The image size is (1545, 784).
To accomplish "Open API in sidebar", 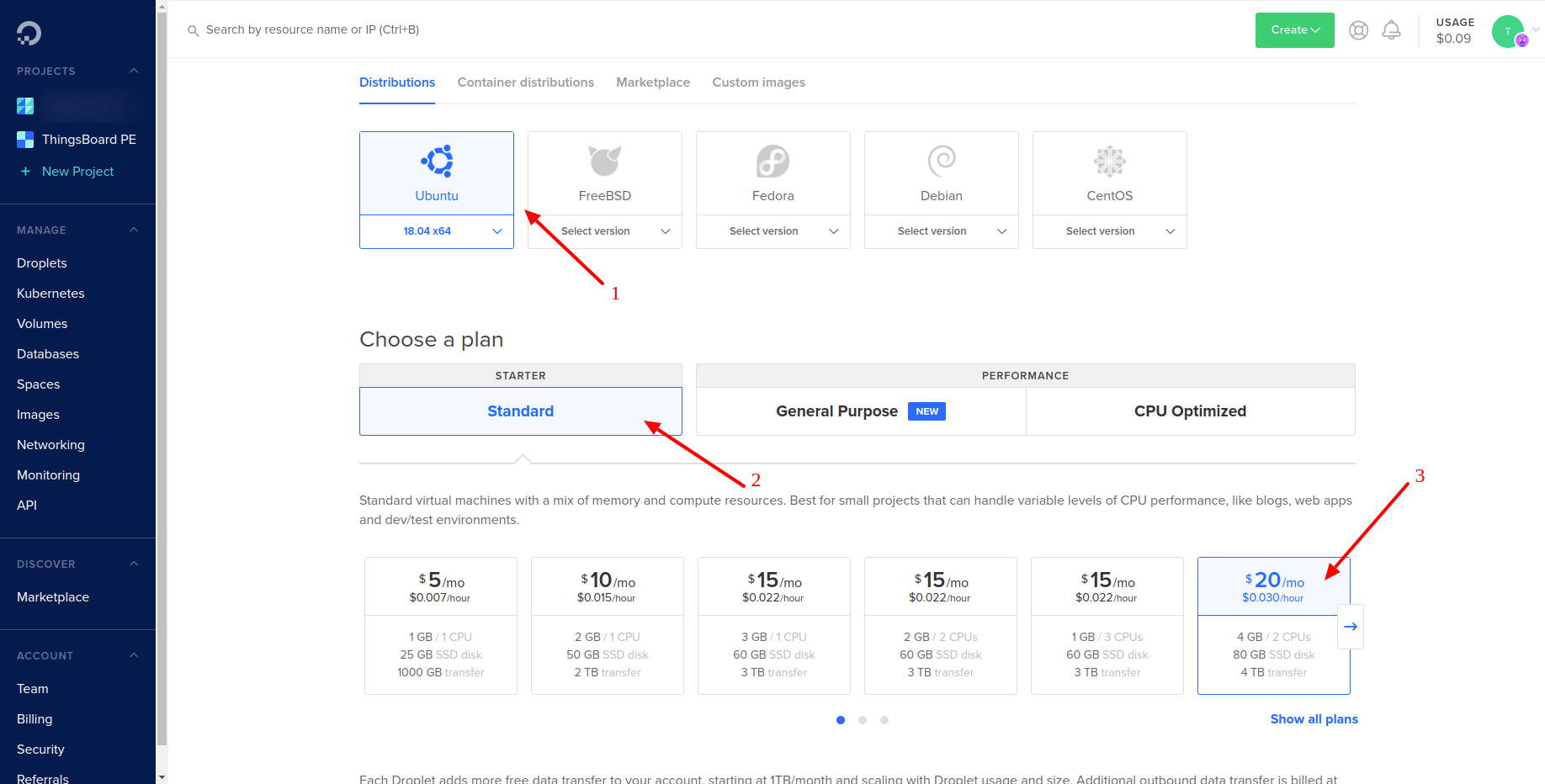I will pyautogui.click(x=27, y=506).
